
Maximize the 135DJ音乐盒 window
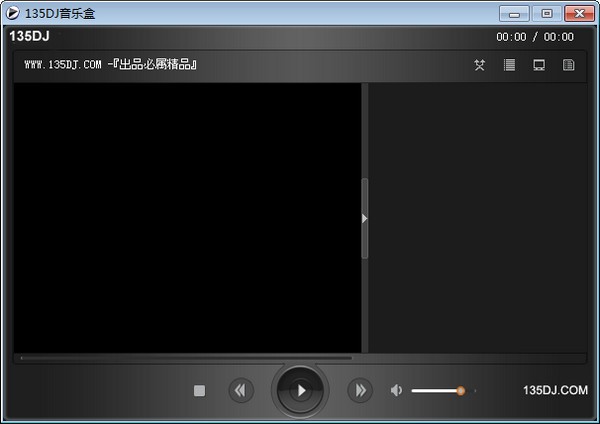pos(547,14)
